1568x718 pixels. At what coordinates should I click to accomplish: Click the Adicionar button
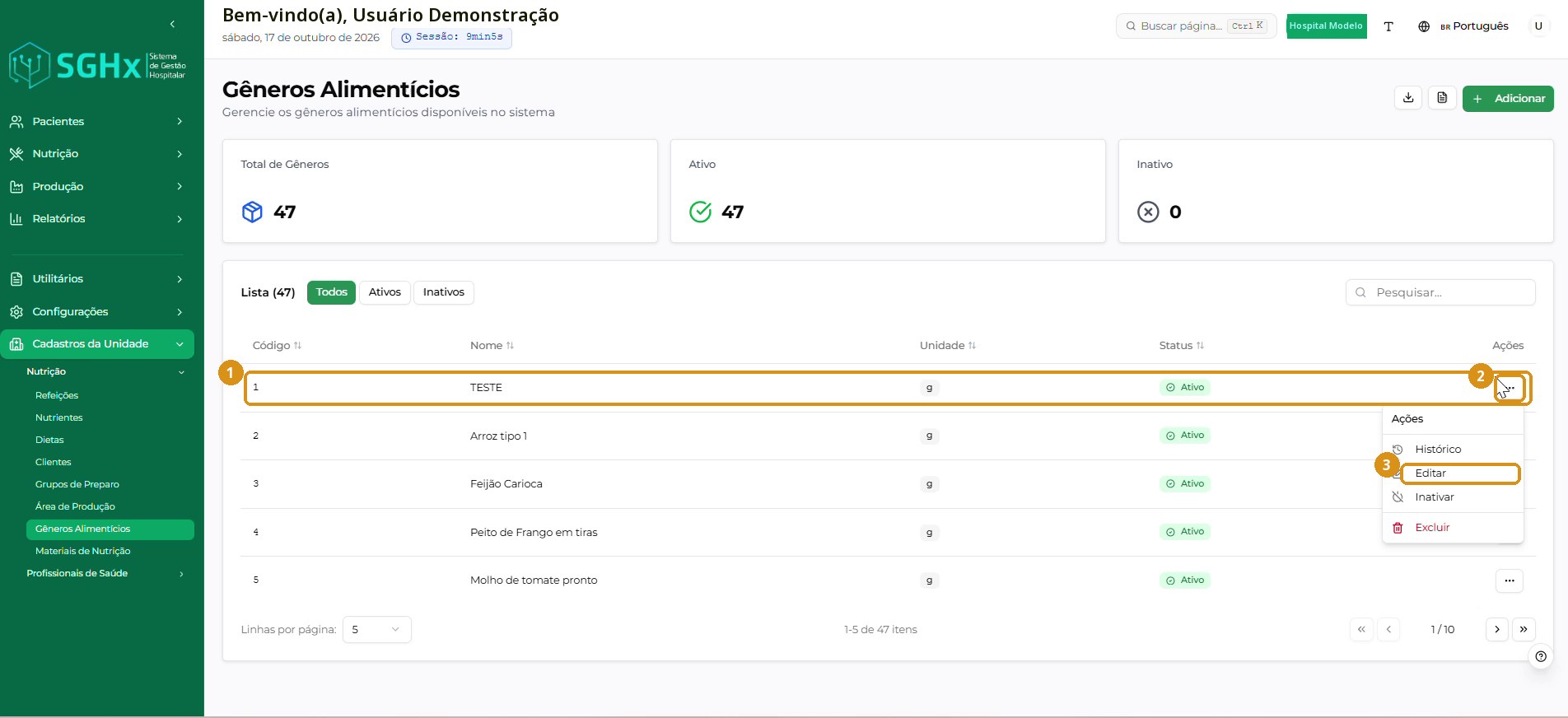[x=1508, y=98]
